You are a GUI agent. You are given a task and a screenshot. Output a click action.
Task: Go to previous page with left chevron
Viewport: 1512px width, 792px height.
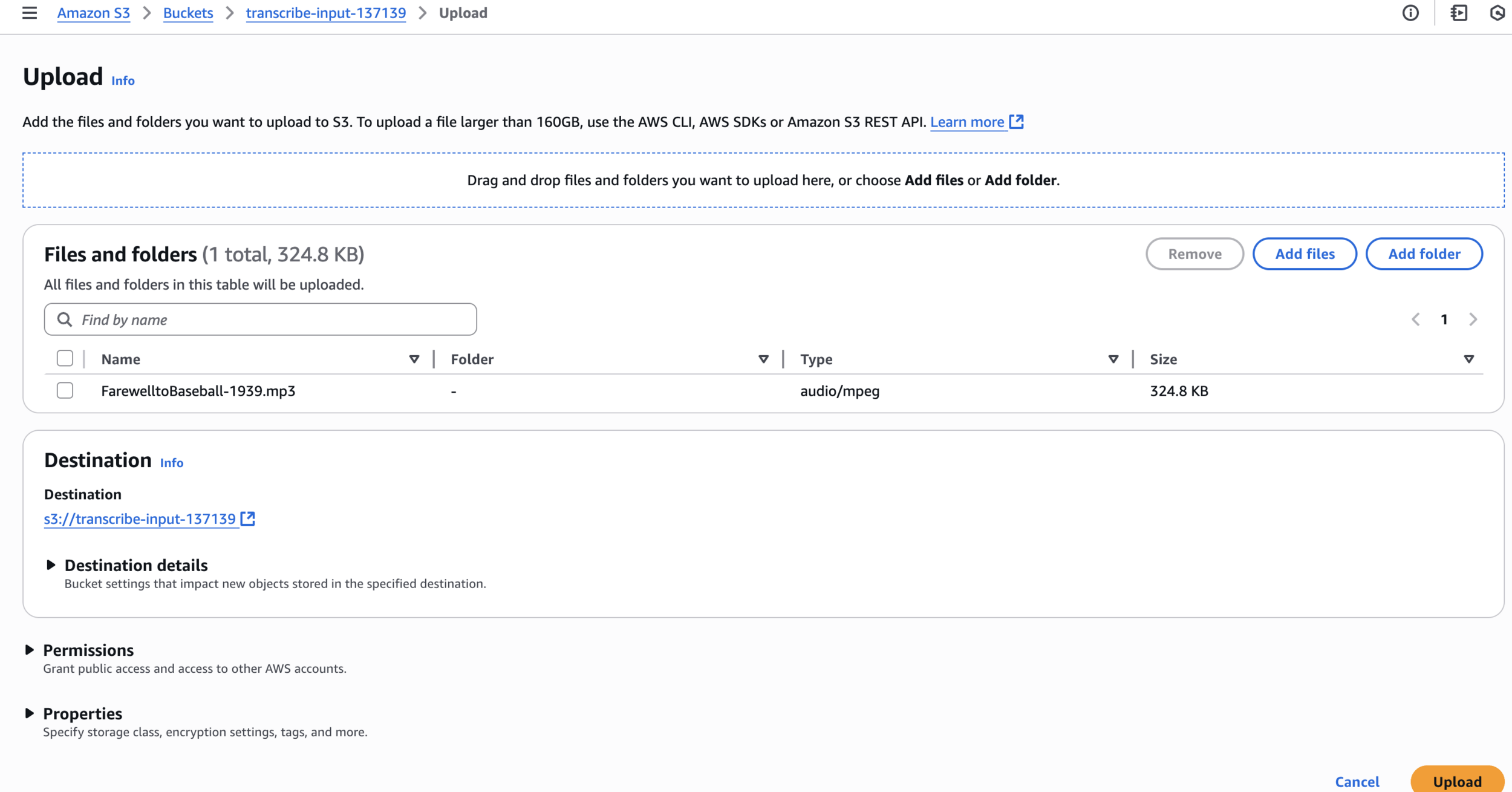1416,319
